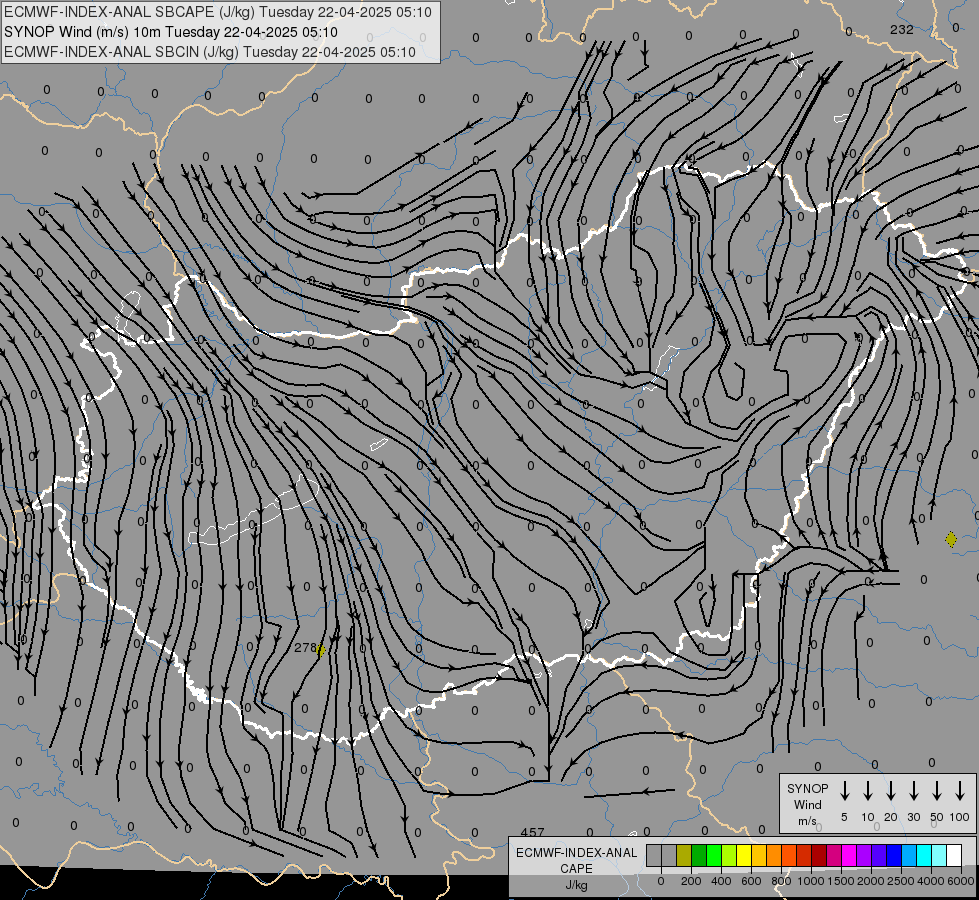
Task: Click the 457 CAPE value near the bottom
Action: [x=532, y=832]
